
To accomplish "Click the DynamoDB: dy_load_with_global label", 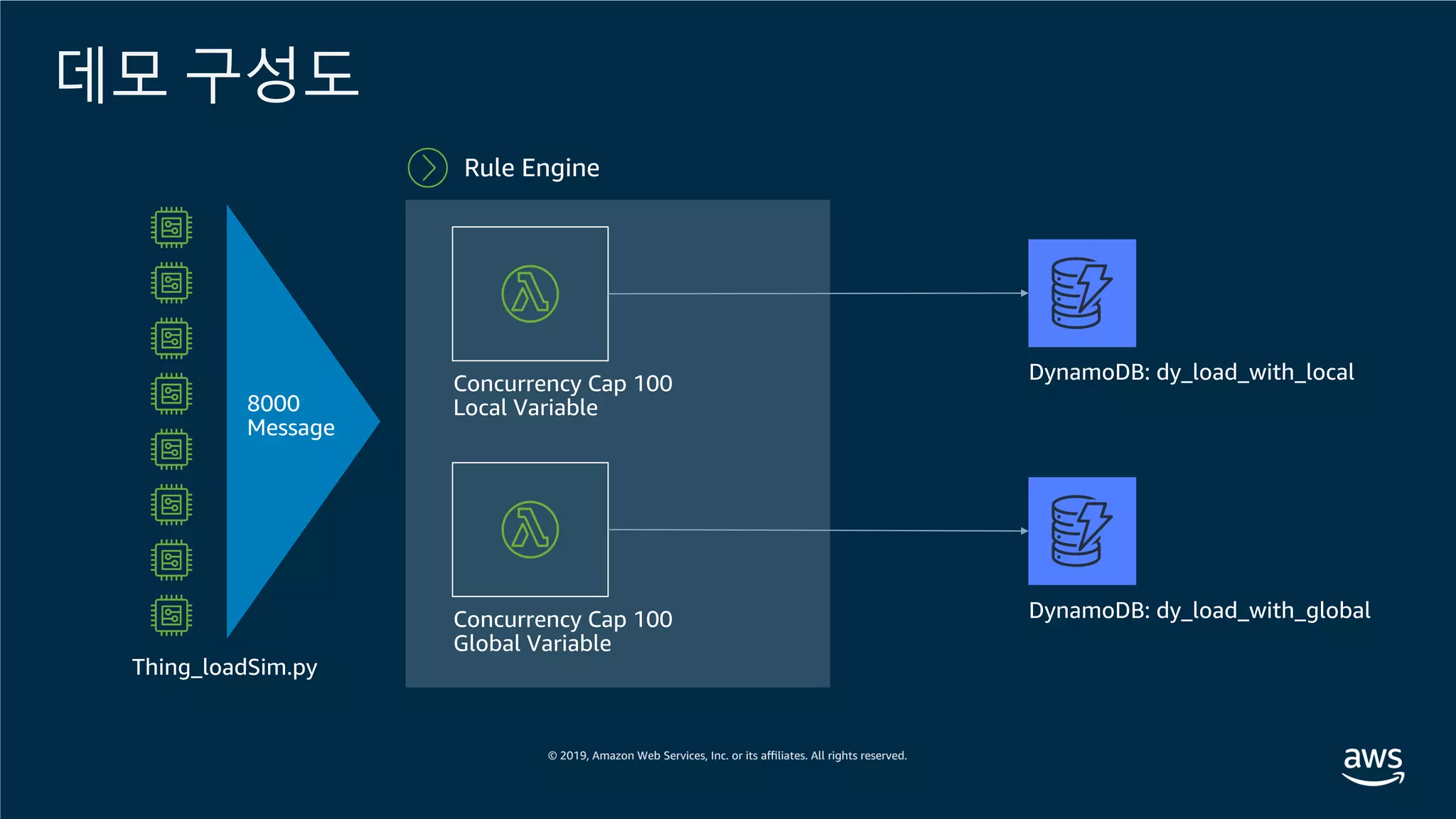I will pos(1199,610).
